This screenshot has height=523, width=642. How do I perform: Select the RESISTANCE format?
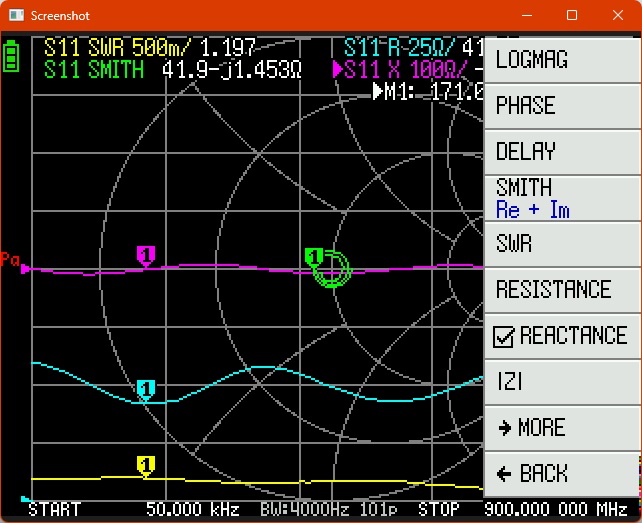562,289
